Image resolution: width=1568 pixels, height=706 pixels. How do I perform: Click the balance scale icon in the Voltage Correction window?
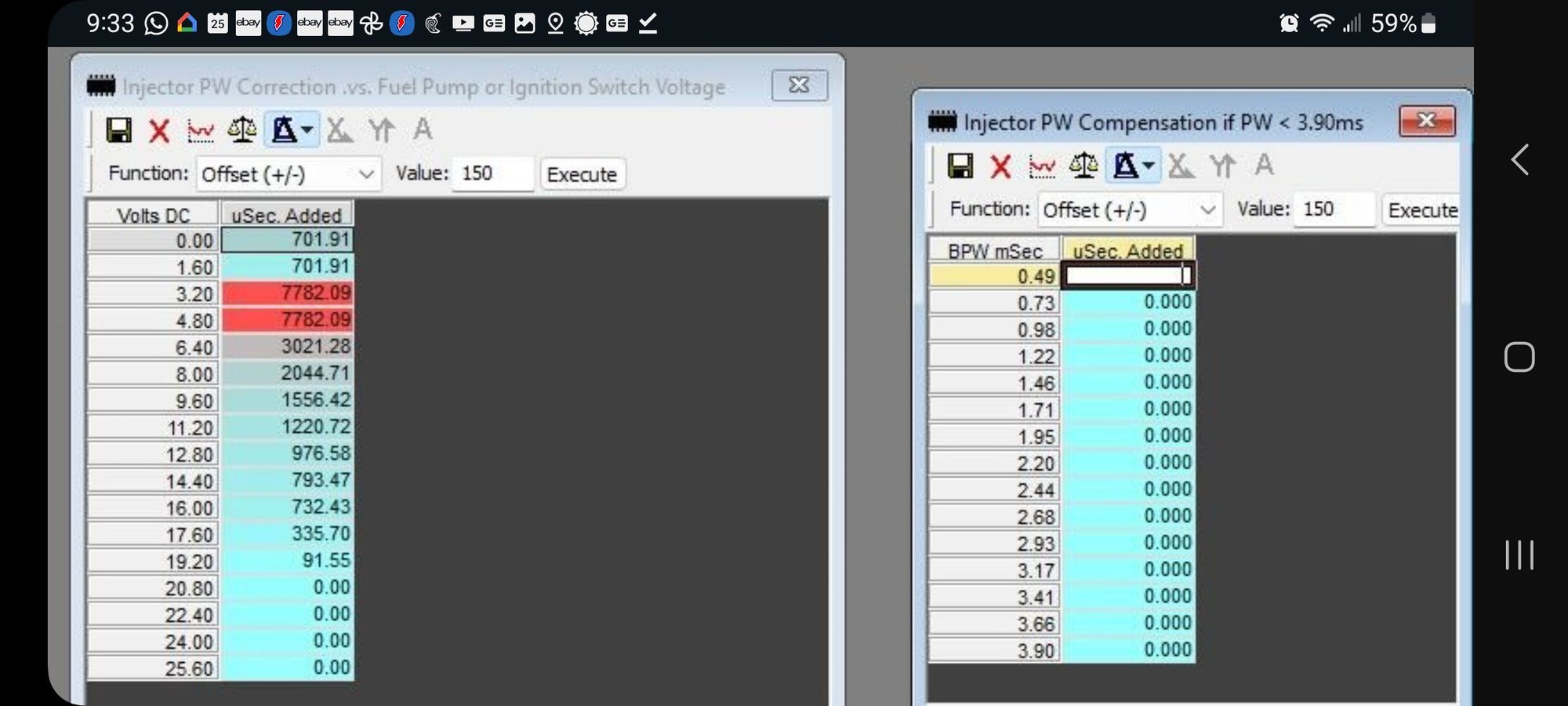tap(242, 130)
